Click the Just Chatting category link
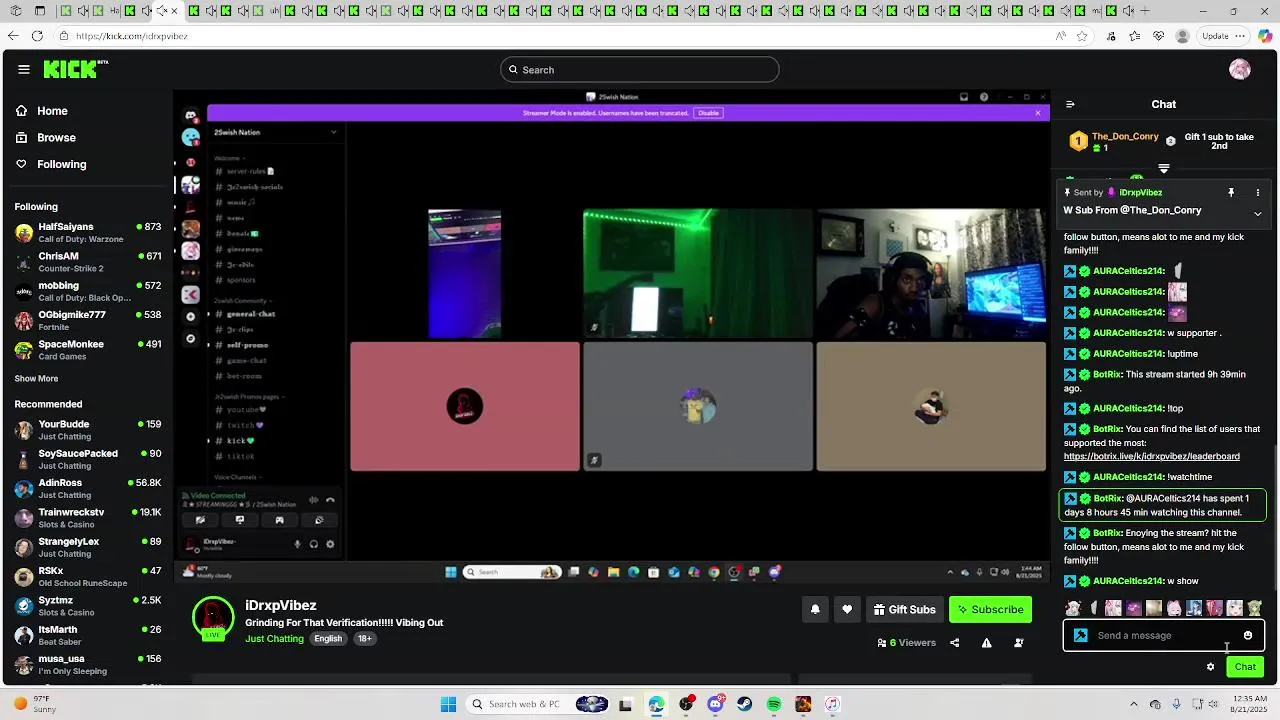1280x720 pixels. [274, 639]
